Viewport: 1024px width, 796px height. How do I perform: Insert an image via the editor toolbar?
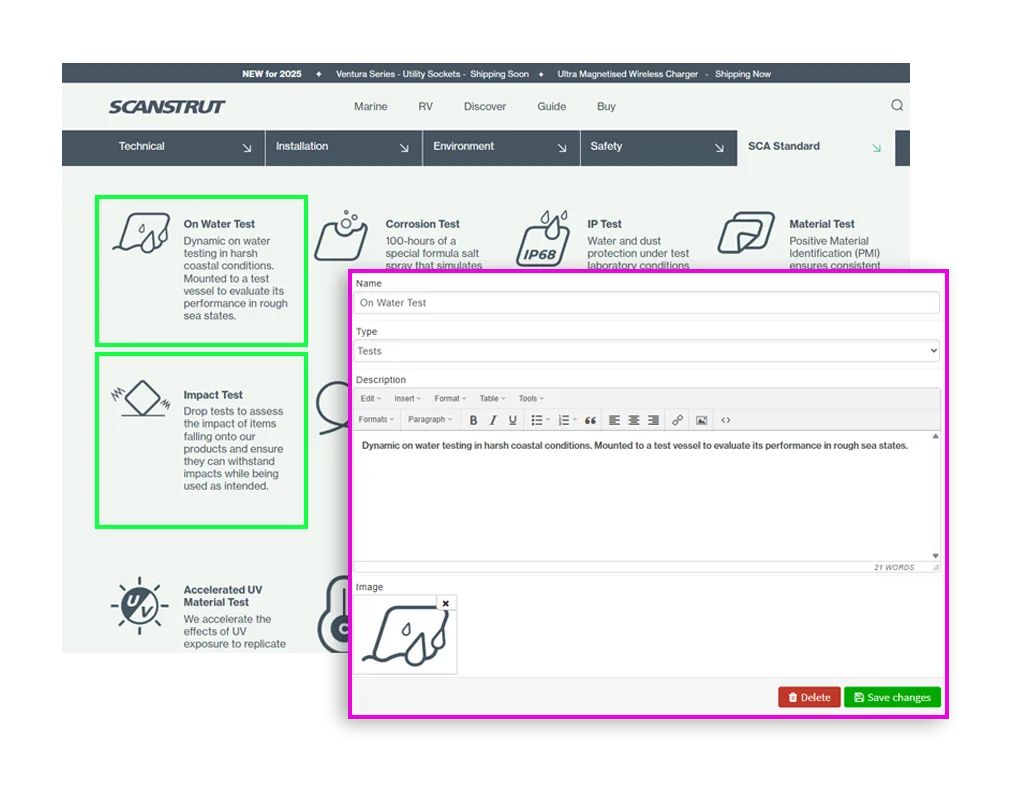pos(701,419)
